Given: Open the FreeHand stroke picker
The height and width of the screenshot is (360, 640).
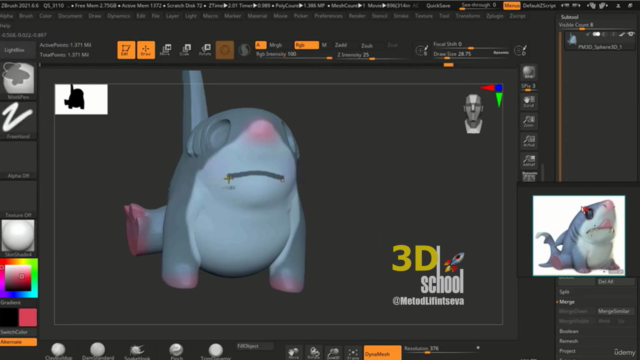Looking at the screenshot, I should (18, 120).
